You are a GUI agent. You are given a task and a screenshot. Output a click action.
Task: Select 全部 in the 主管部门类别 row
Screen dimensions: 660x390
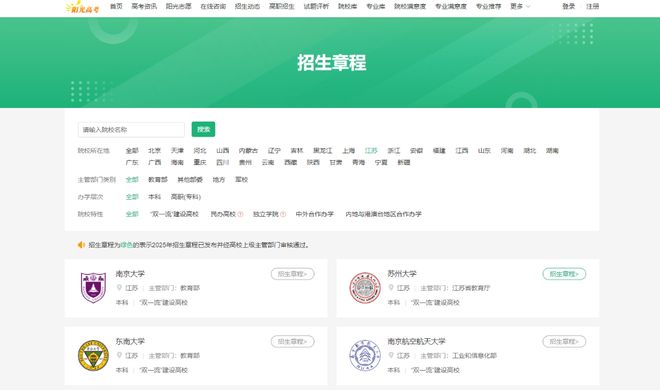[x=132, y=180]
